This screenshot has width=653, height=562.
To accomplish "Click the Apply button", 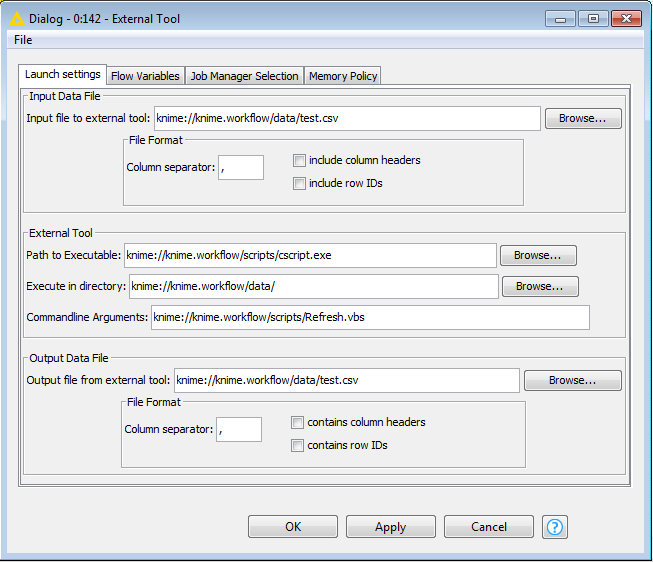I will click(390, 527).
